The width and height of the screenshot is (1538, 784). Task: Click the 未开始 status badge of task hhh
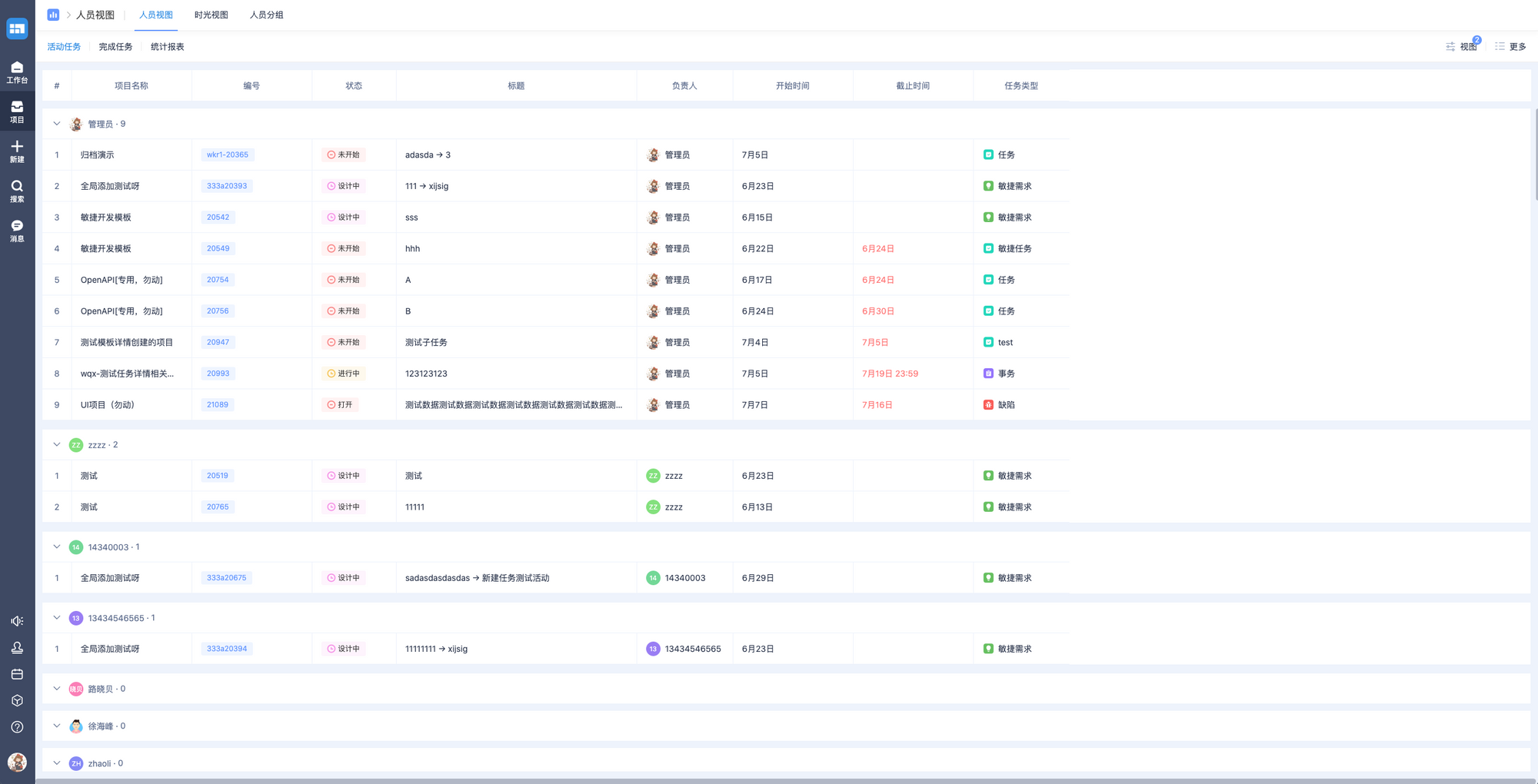click(344, 249)
